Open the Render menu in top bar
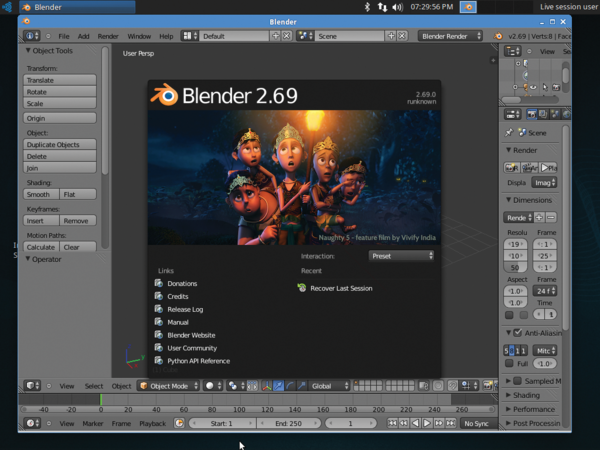 [x=108, y=36]
